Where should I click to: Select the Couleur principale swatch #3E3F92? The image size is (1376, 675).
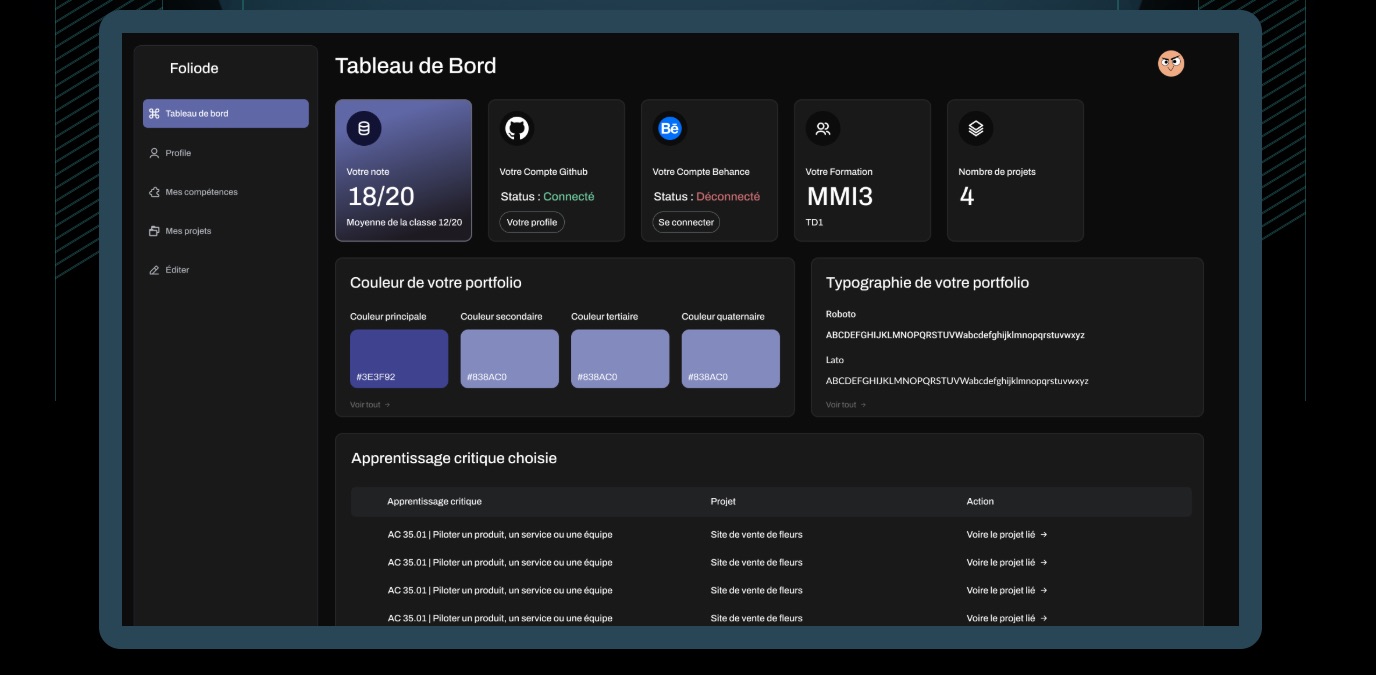(x=399, y=358)
